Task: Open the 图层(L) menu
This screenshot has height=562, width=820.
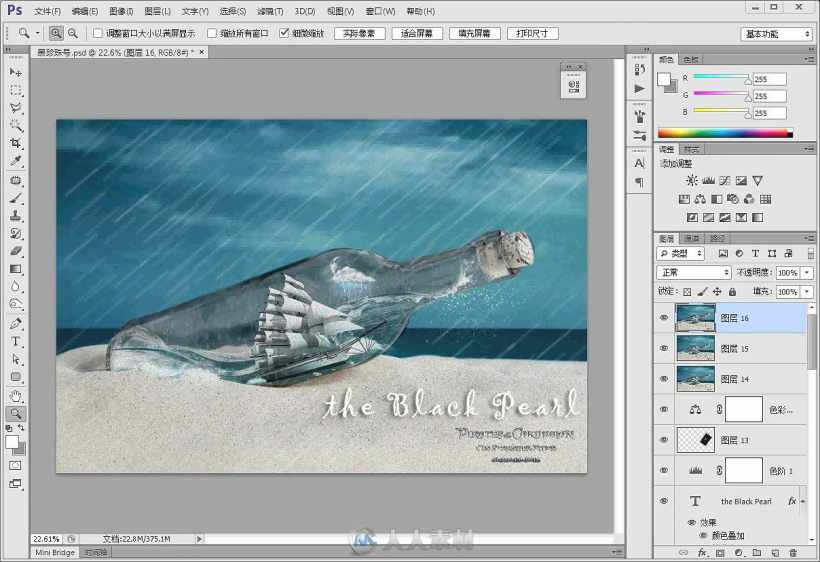Action: click(x=157, y=11)
